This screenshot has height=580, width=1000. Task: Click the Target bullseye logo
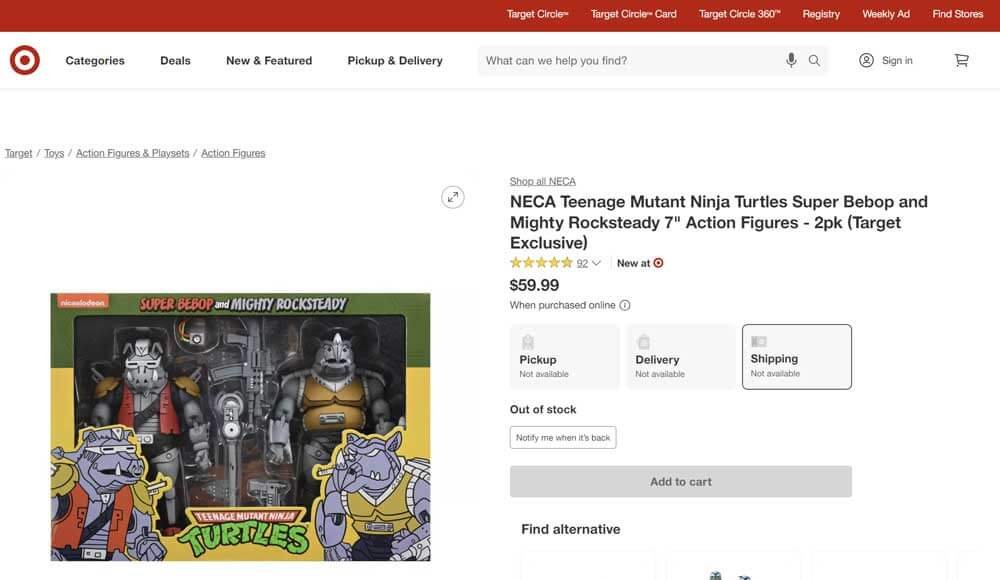23,59
